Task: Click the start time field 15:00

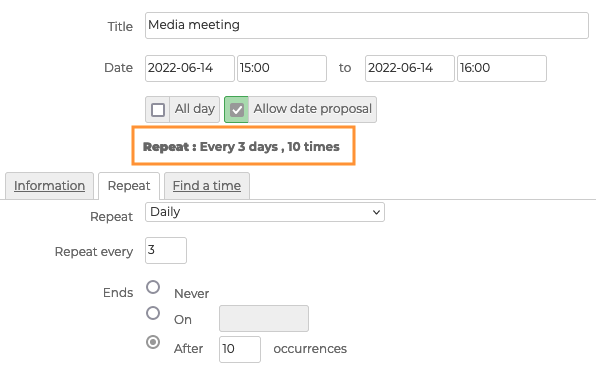Action: 282,68
